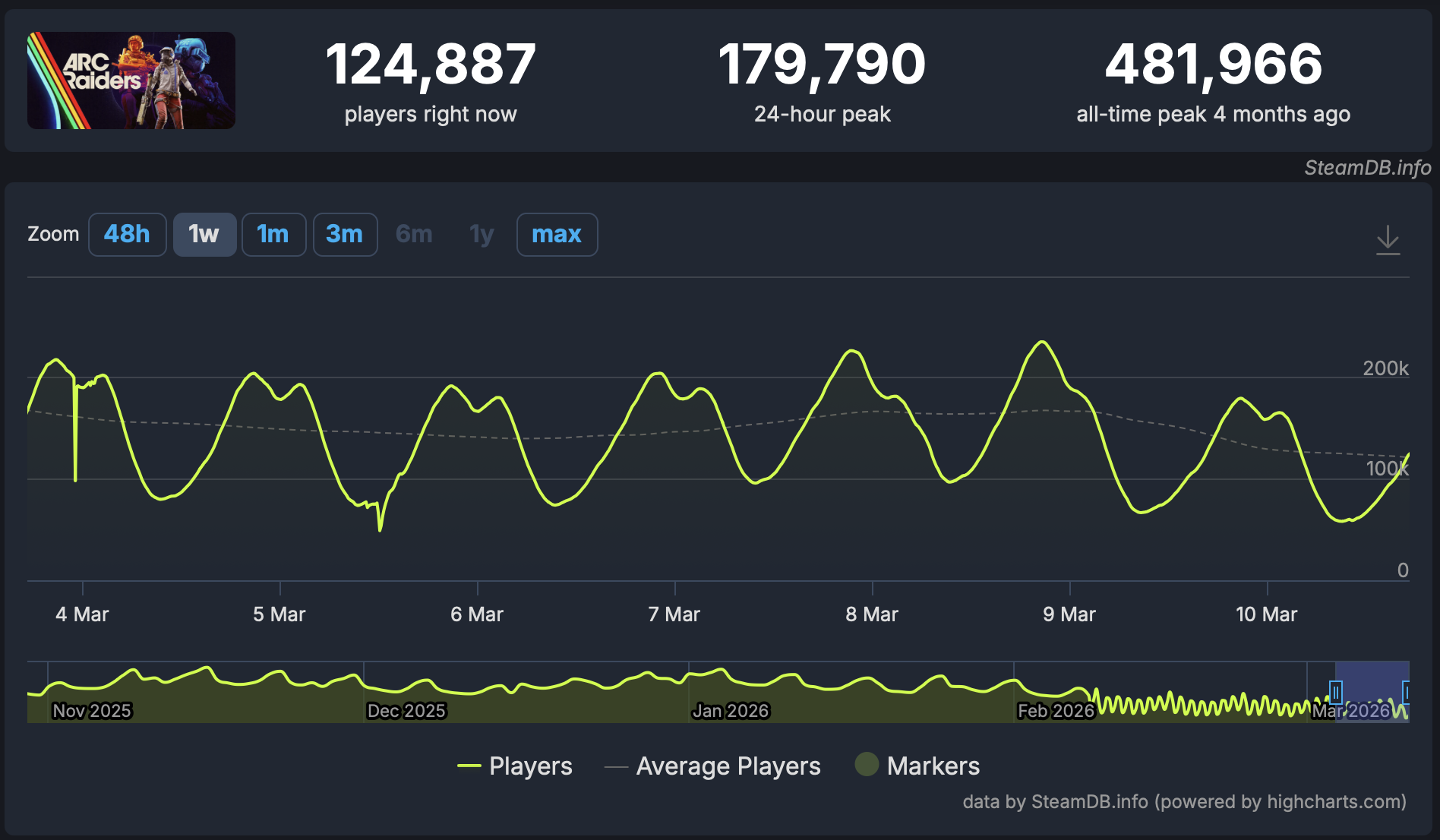
Task: Click the green Markers circle icon
Action: click(867, 764)
